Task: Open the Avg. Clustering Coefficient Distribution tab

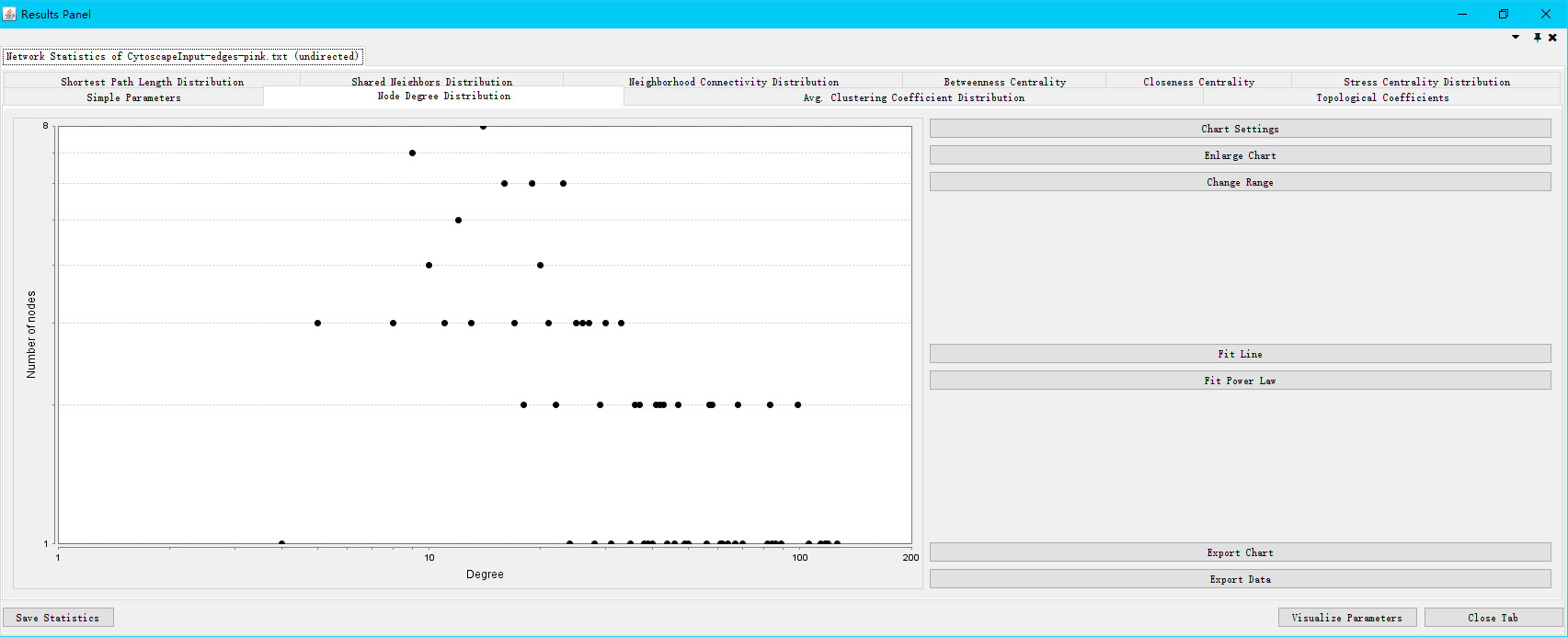Action: [913, 97]
